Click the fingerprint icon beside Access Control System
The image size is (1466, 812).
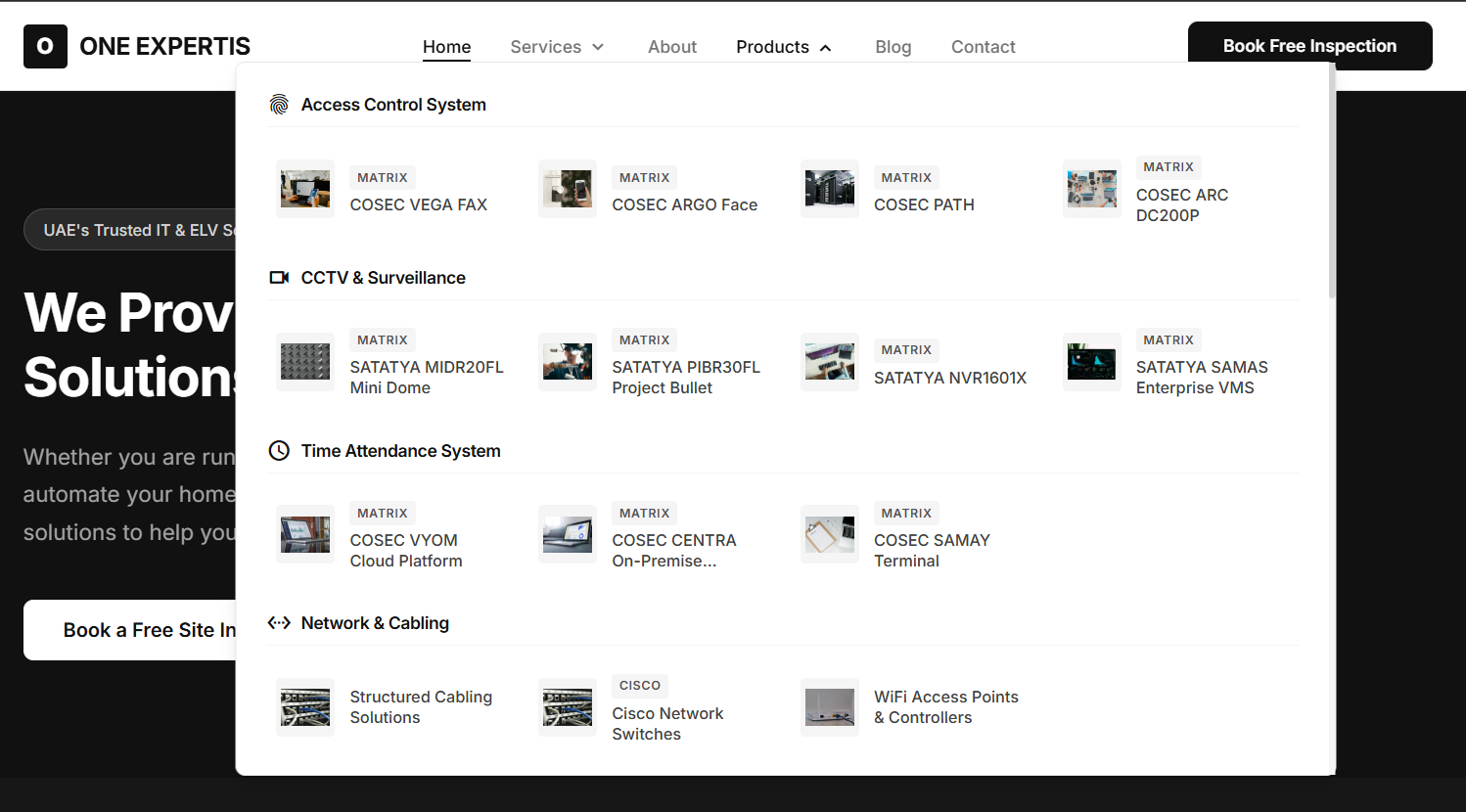(x=279, y=105)
